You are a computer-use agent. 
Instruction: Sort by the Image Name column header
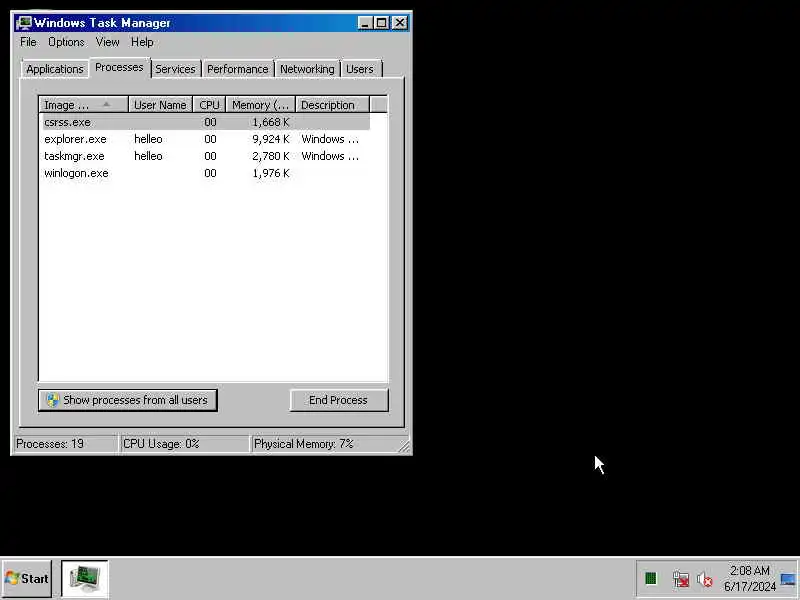click(84, 105)
